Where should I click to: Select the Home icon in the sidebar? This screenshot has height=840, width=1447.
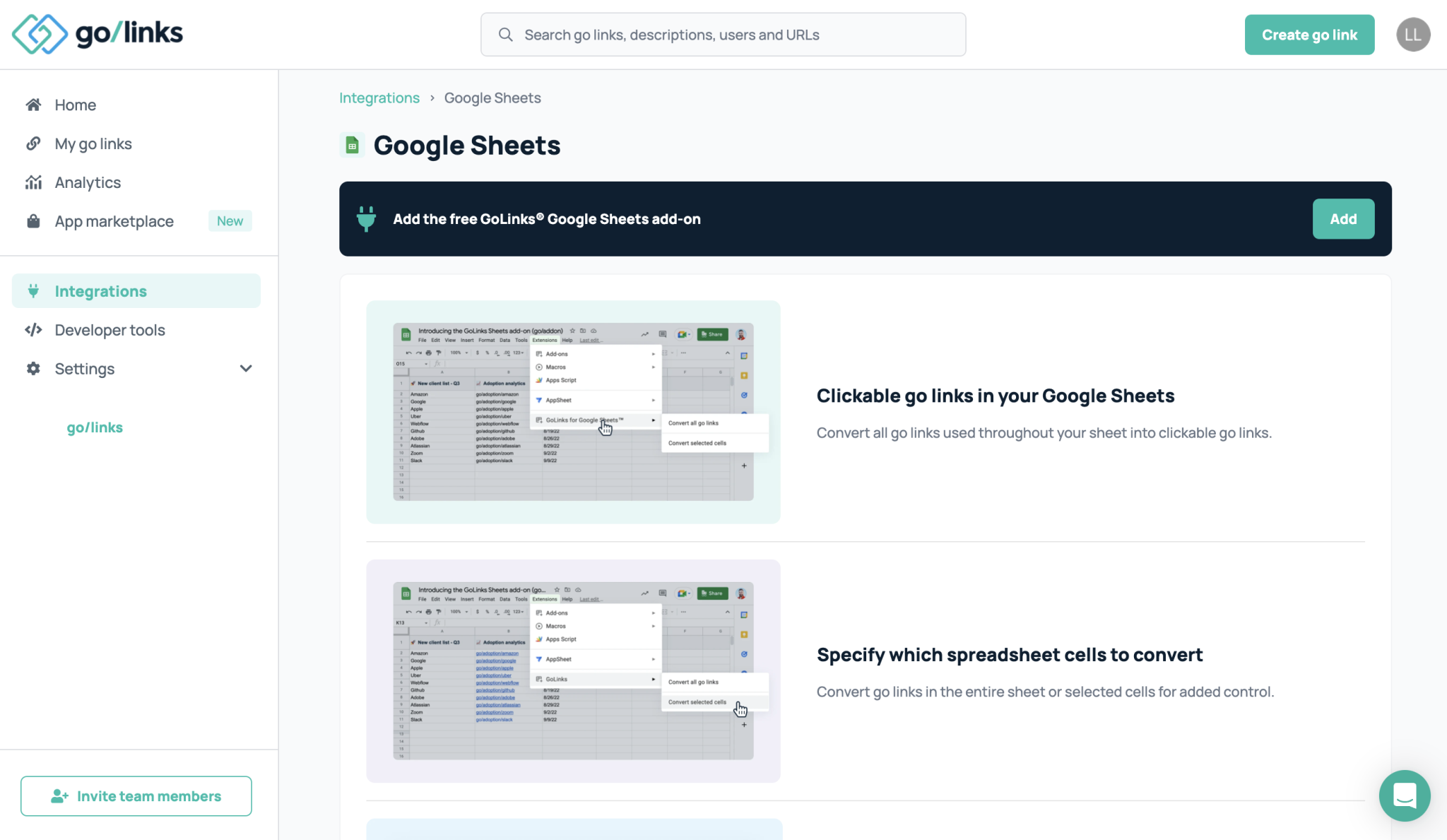point(33,105)
